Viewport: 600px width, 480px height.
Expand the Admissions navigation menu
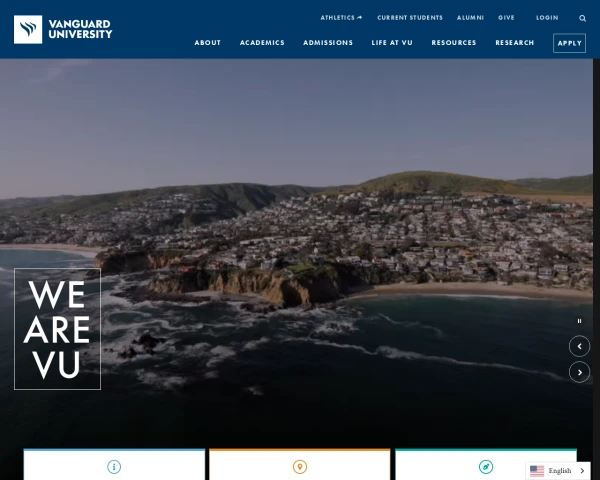[x=328, y=43]
